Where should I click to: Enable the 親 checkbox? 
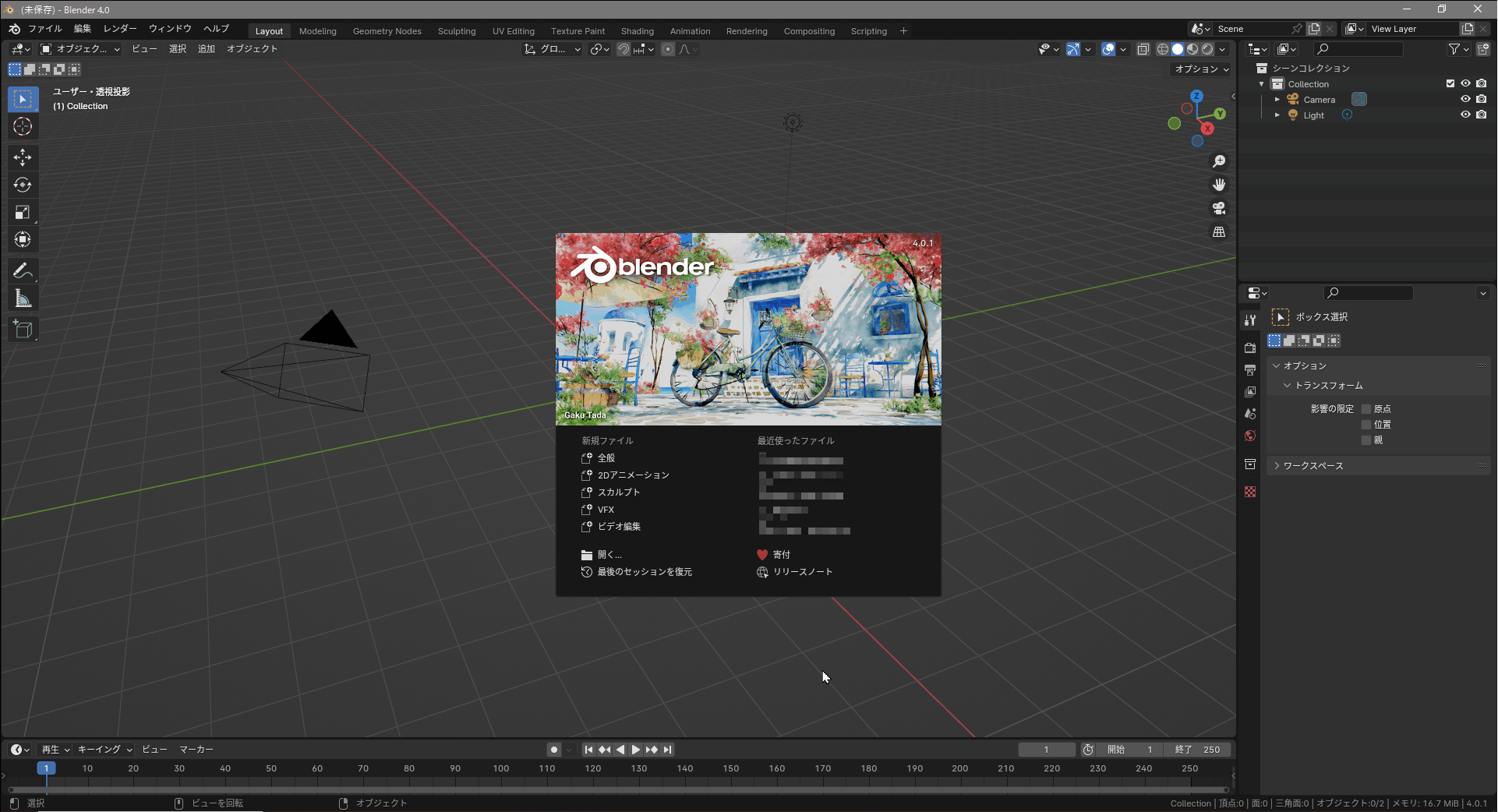click(1366, 440)
